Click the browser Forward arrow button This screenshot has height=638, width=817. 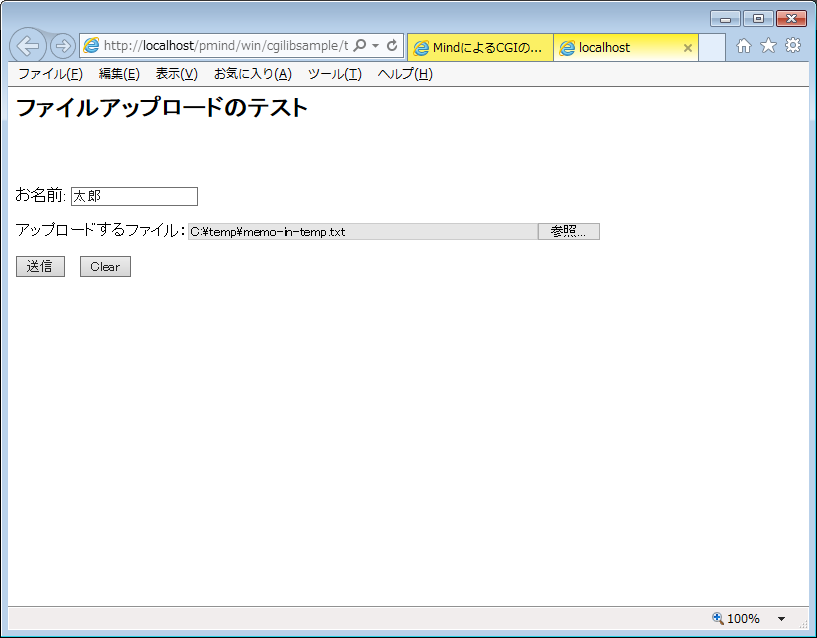point(63,46)
